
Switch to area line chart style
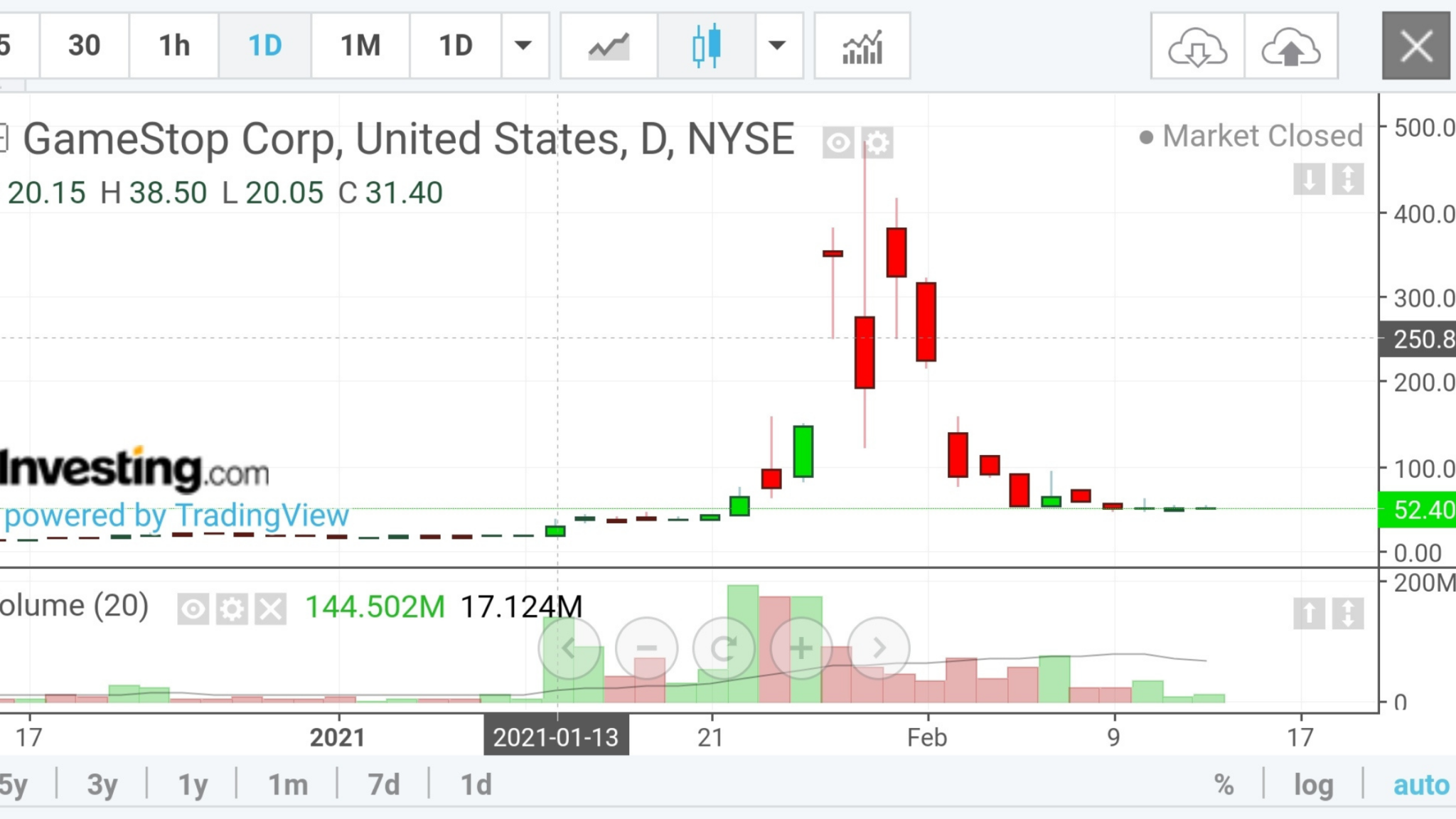pyautogui.click(x=609, y=45)
